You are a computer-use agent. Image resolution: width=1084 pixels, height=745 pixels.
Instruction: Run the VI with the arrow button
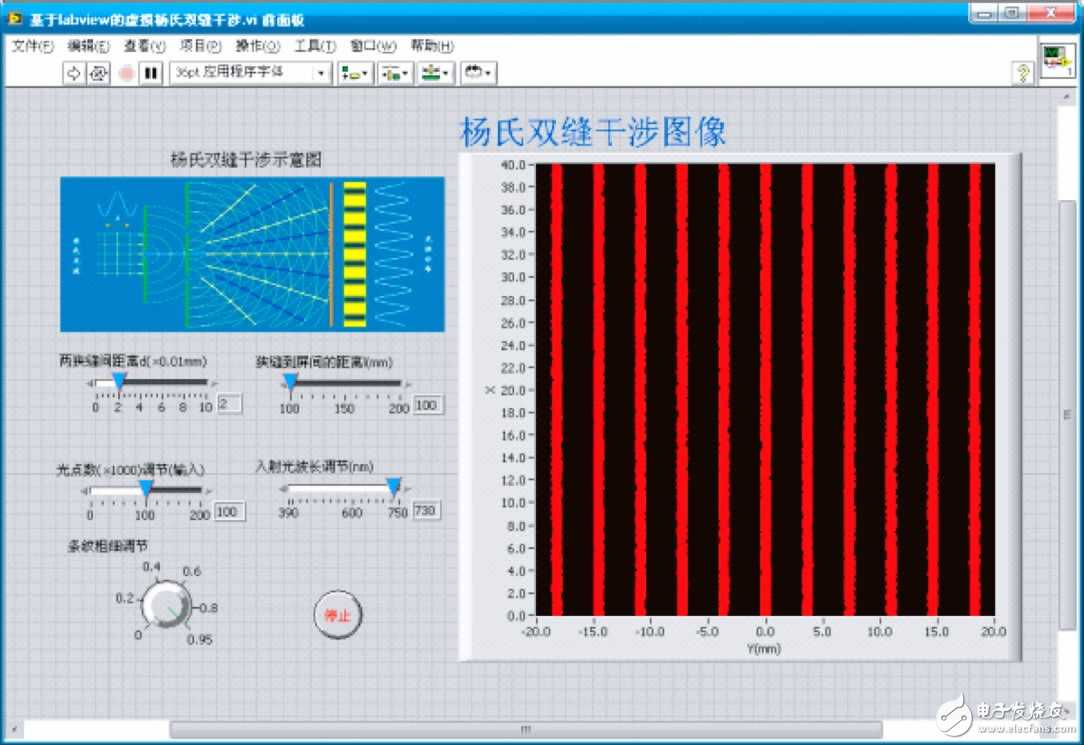[x=73, y=73]
